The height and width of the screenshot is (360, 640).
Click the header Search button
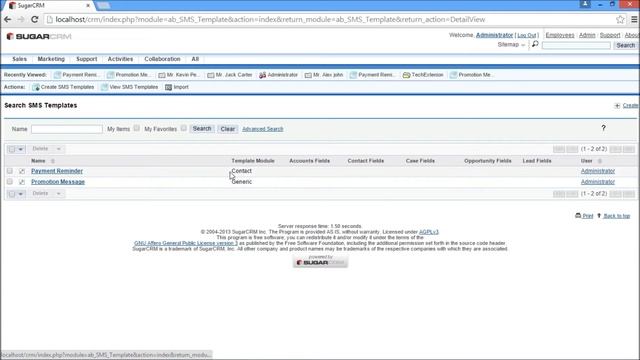pyautogui.click(x=625, y=45)
